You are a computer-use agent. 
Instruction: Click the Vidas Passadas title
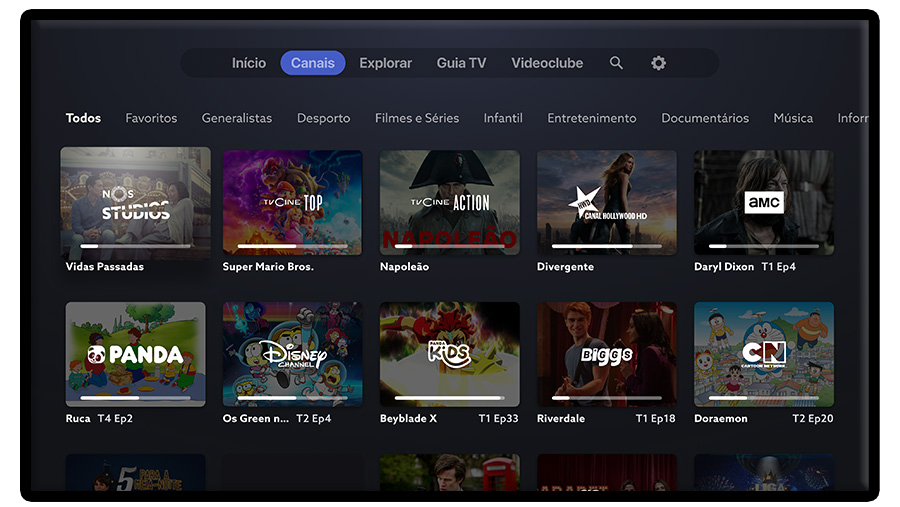(104, 266)
